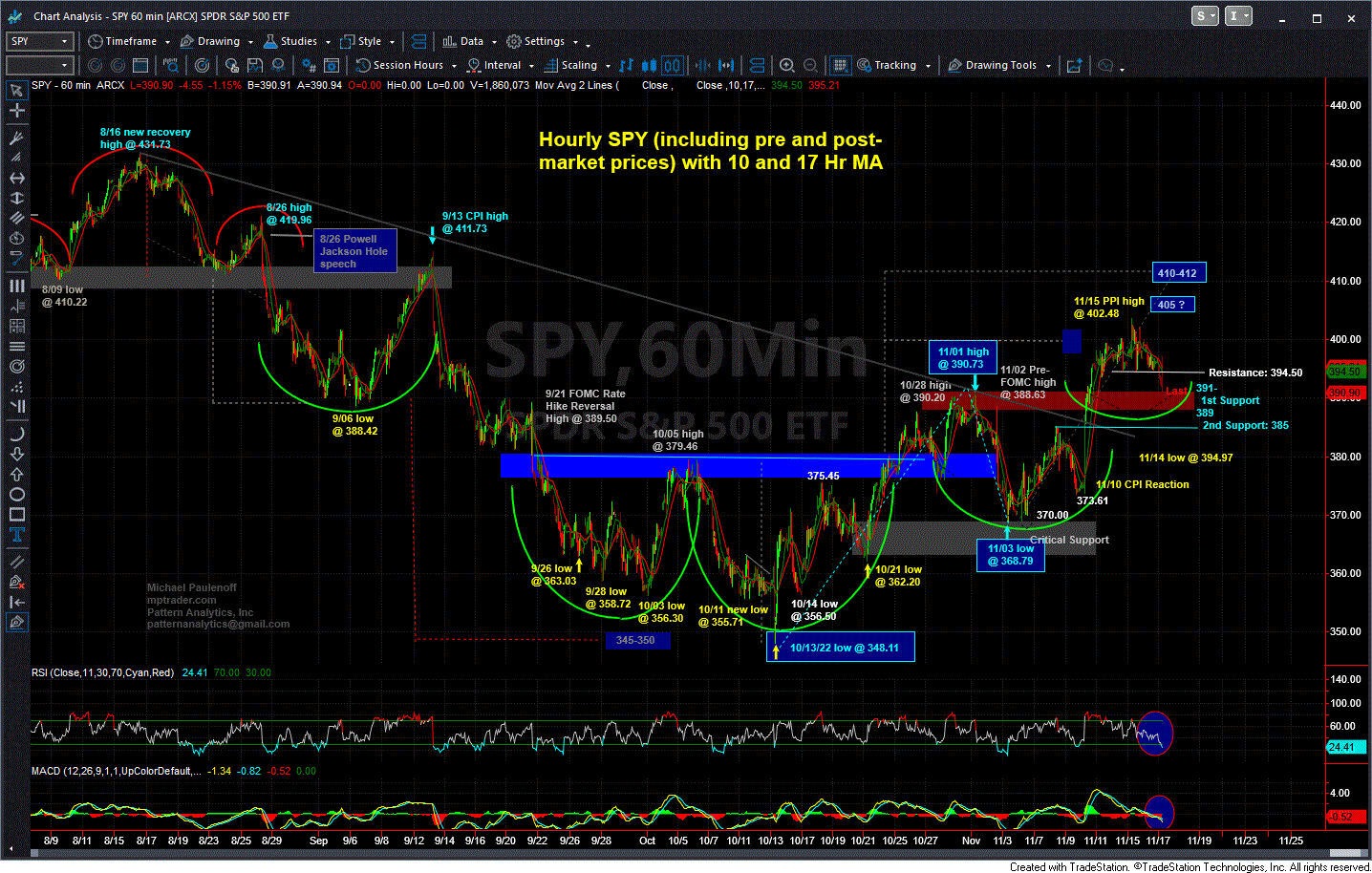The width and height of the screenshot is (1372, 873).
Task: Zoom in on the chart
Action: click(786, 65)
